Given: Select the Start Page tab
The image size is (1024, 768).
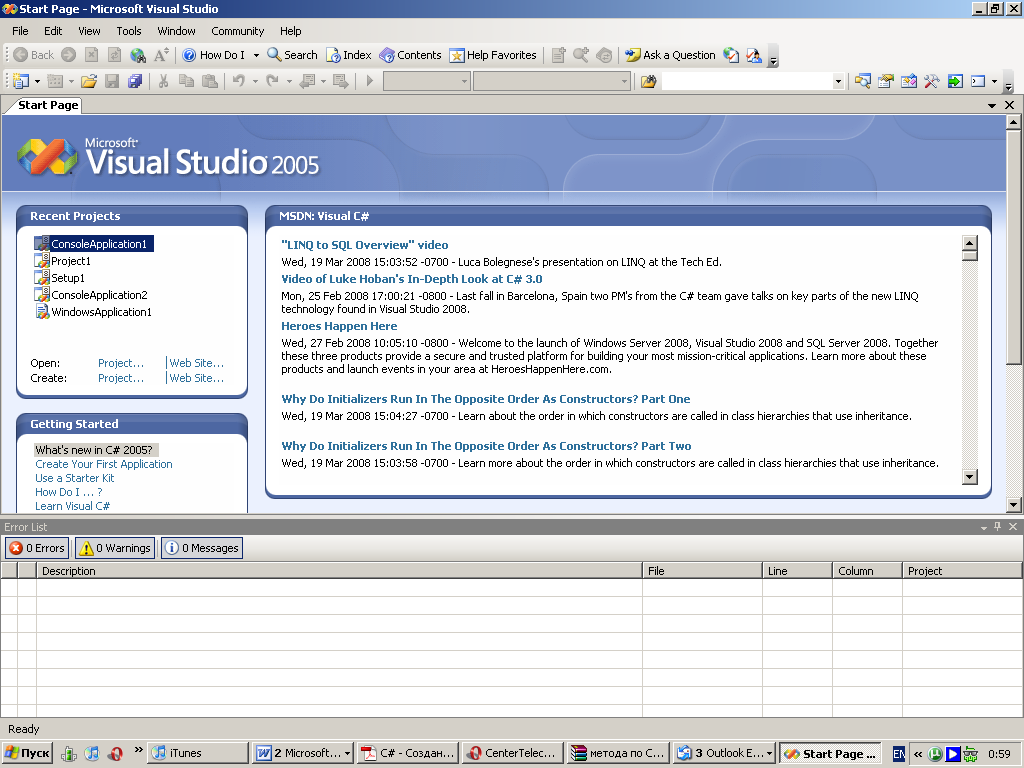Looking at the screenshot, I should pos(48,105).
